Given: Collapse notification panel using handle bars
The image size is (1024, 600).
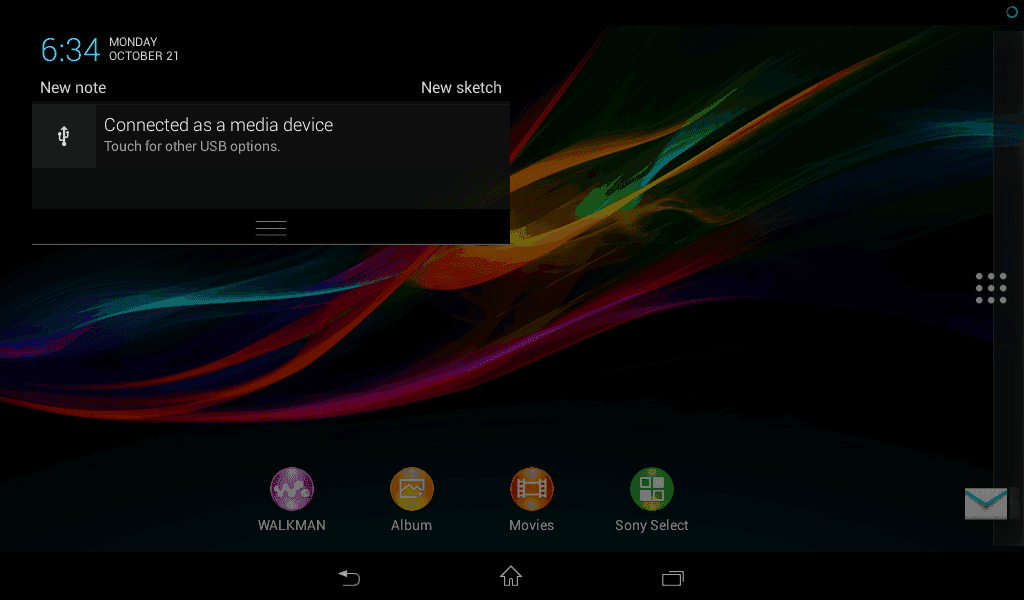Looking at the screenshot, I should click(x=271, y=227).
